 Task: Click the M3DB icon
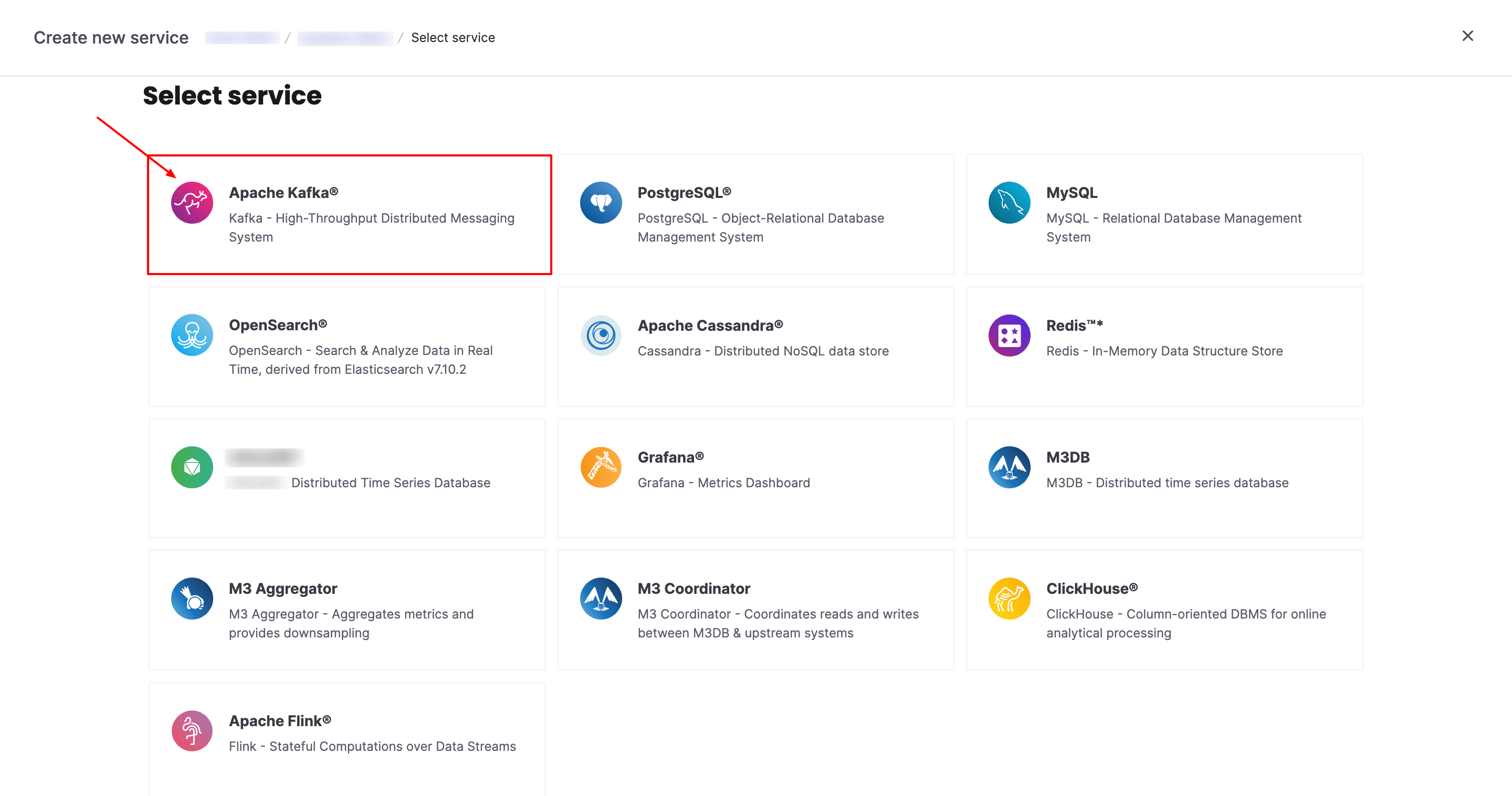[1009, 467]
